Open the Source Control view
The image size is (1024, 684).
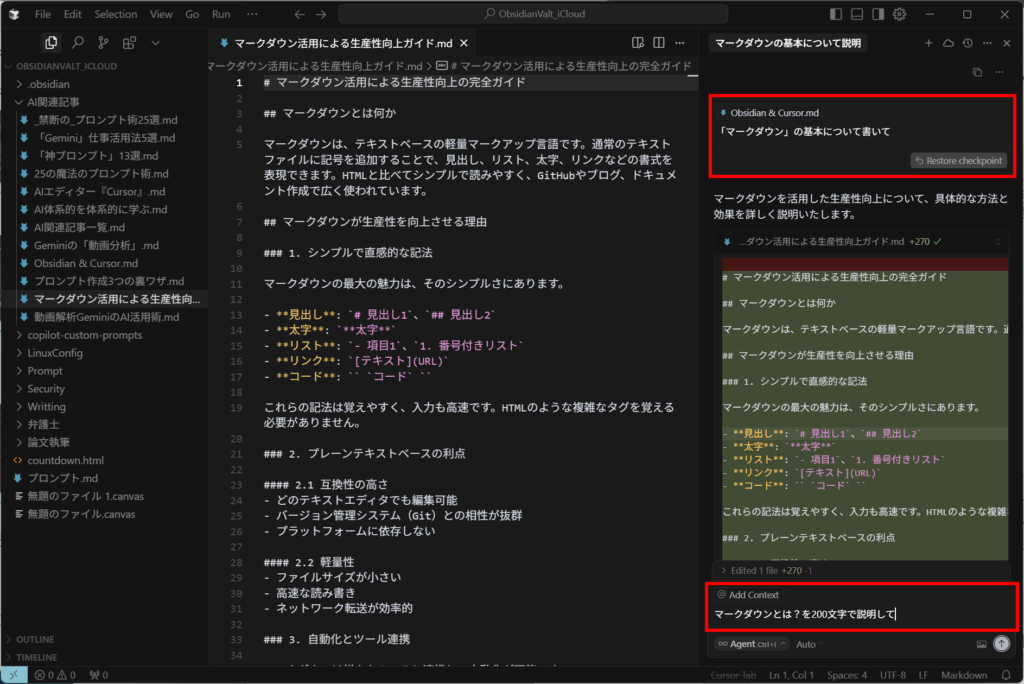(x=103, y=43)
